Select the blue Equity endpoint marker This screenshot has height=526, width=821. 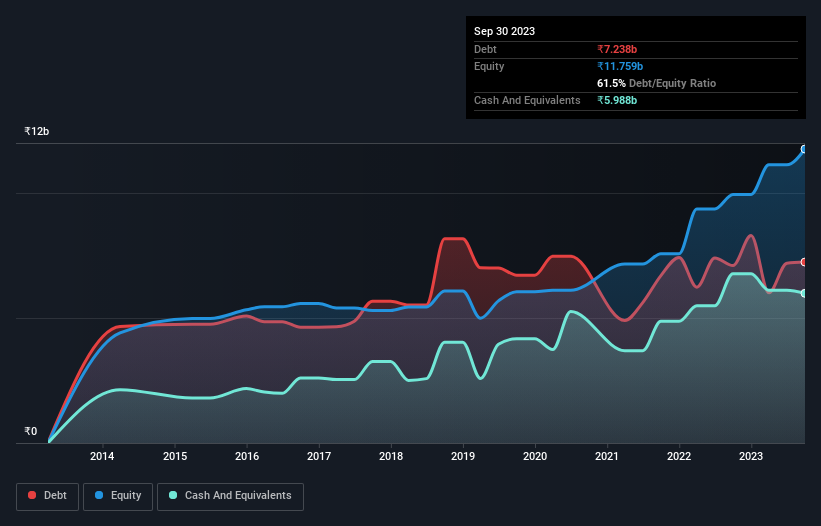(804, 149)
